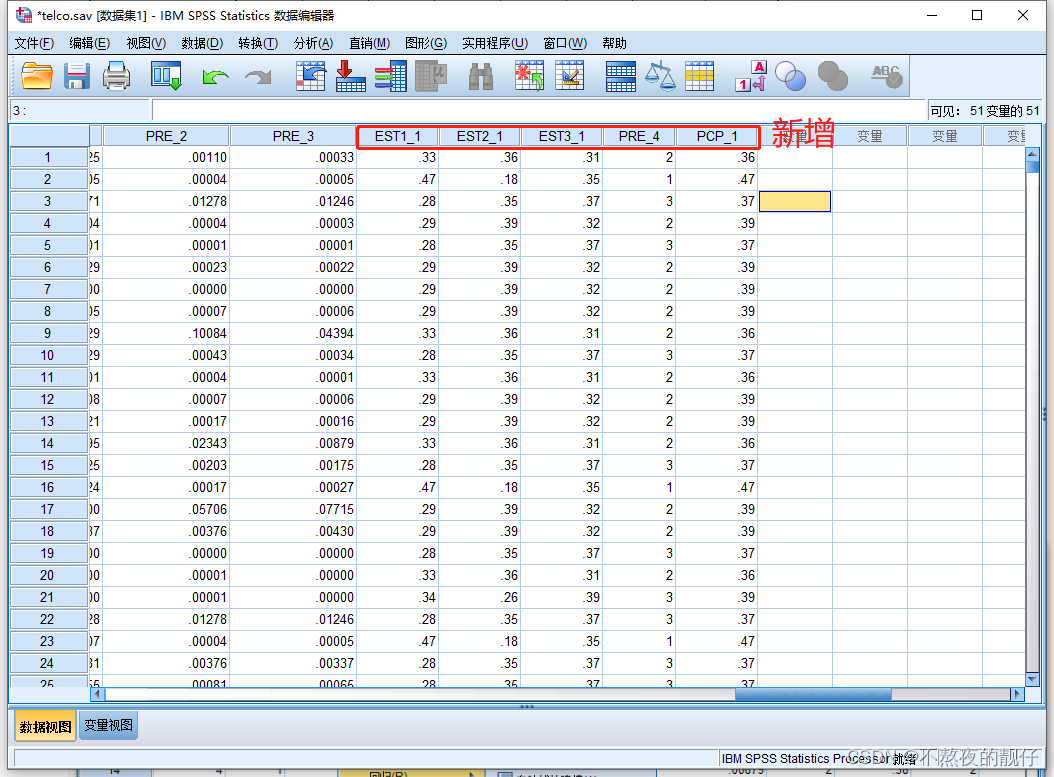Click the cell with value .00110
This screenshot has width=1054, height=777.
[166, 157]
